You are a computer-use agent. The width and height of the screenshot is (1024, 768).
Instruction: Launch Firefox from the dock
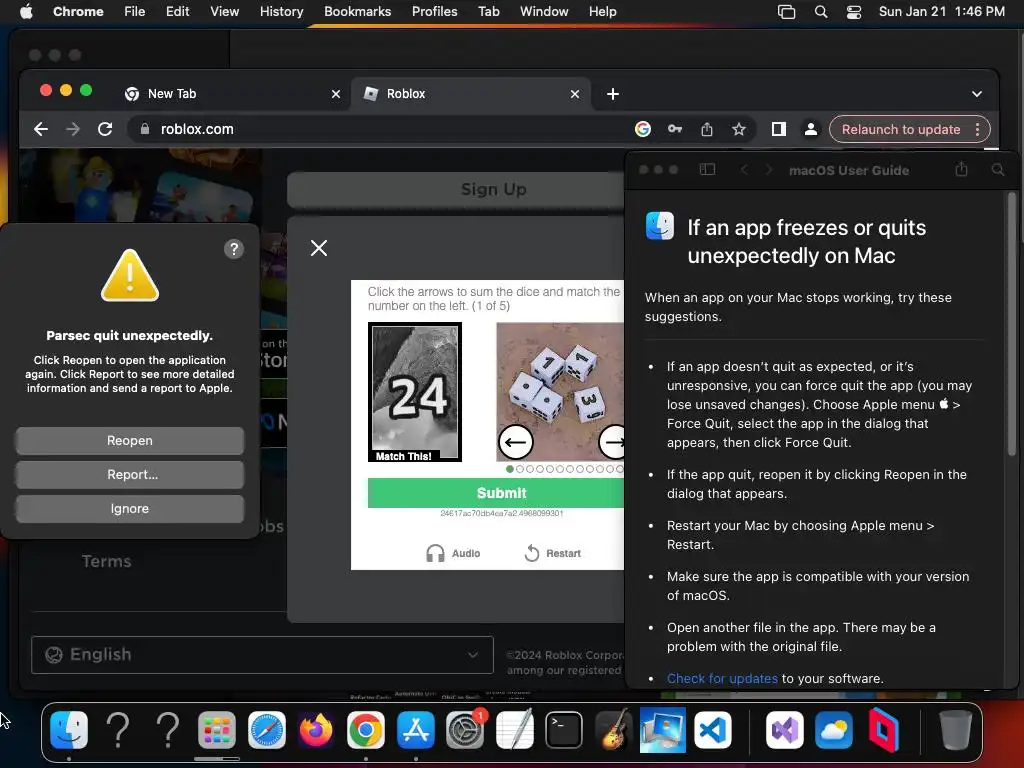click(316, 729)
